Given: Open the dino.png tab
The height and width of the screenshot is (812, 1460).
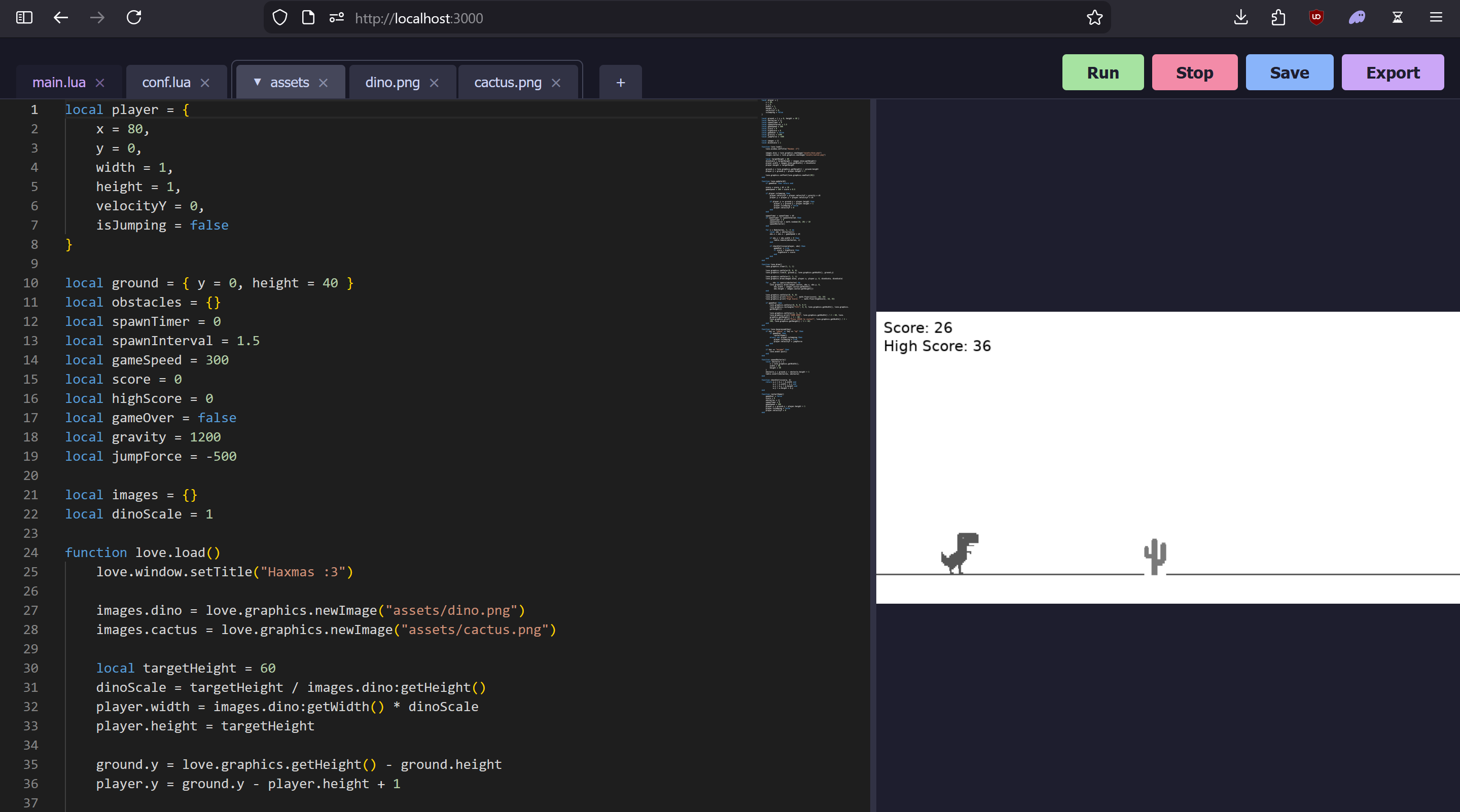Looking at the screenshot, I should click(392, 83).
